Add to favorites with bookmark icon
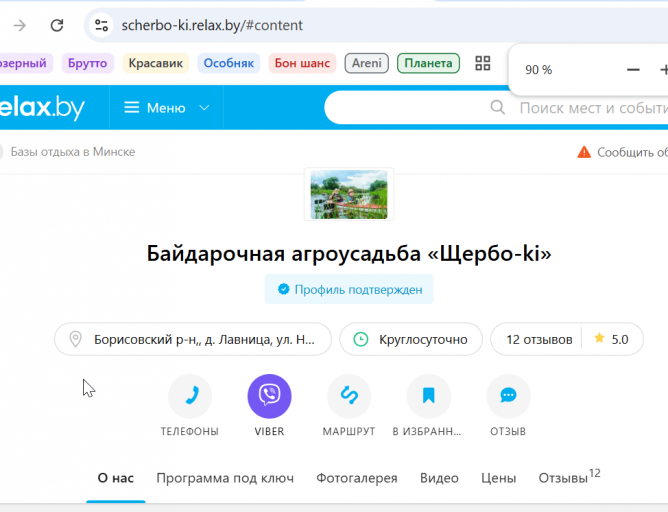668x512 pixels. click(x=429, y=396)
